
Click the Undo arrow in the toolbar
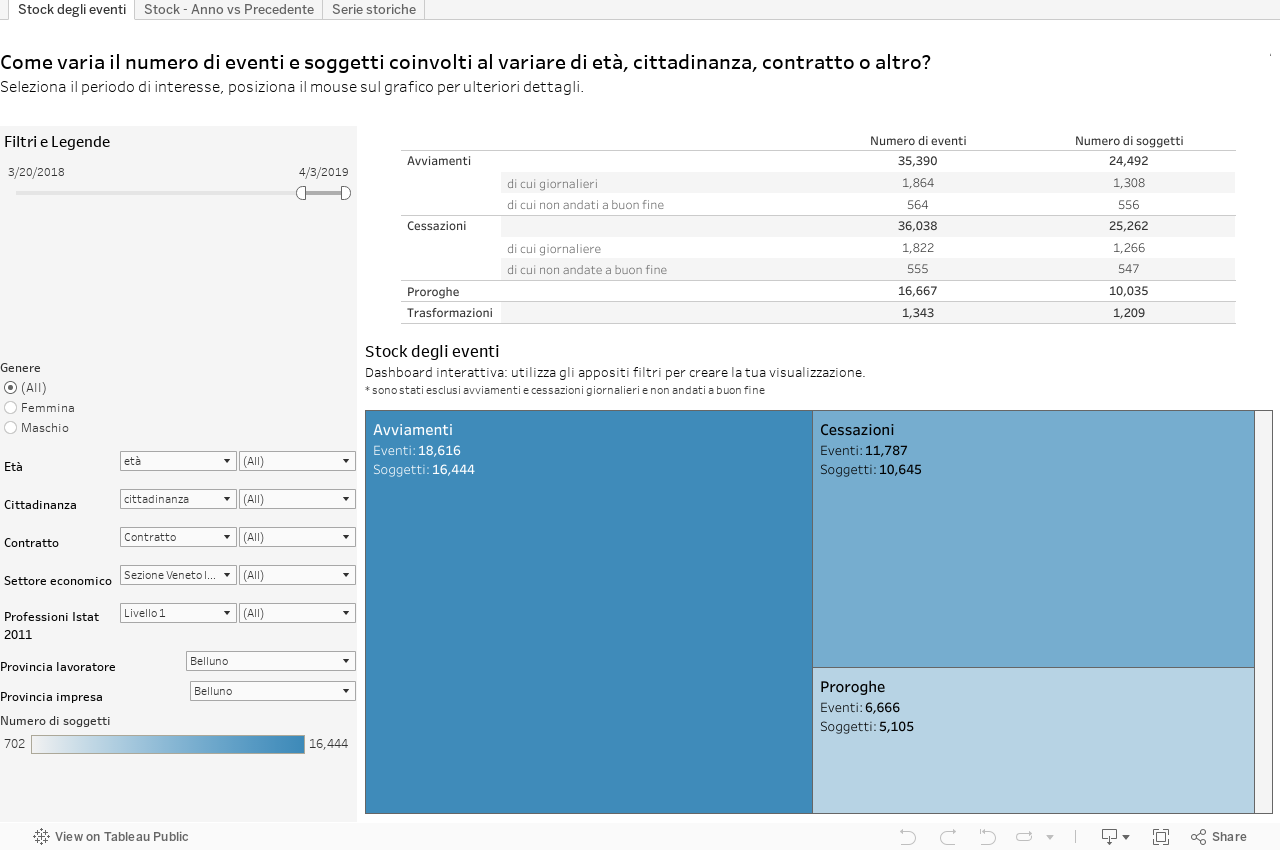(907, 837)
